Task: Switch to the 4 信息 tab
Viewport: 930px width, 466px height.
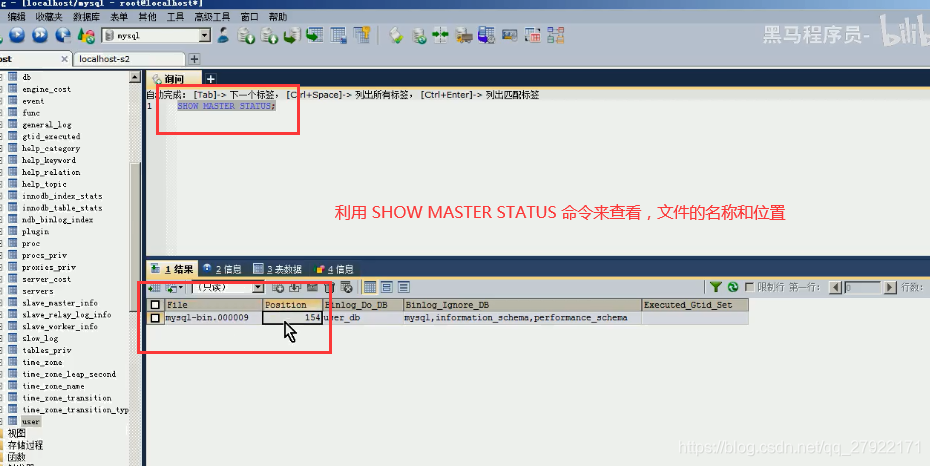Action: 334,269
